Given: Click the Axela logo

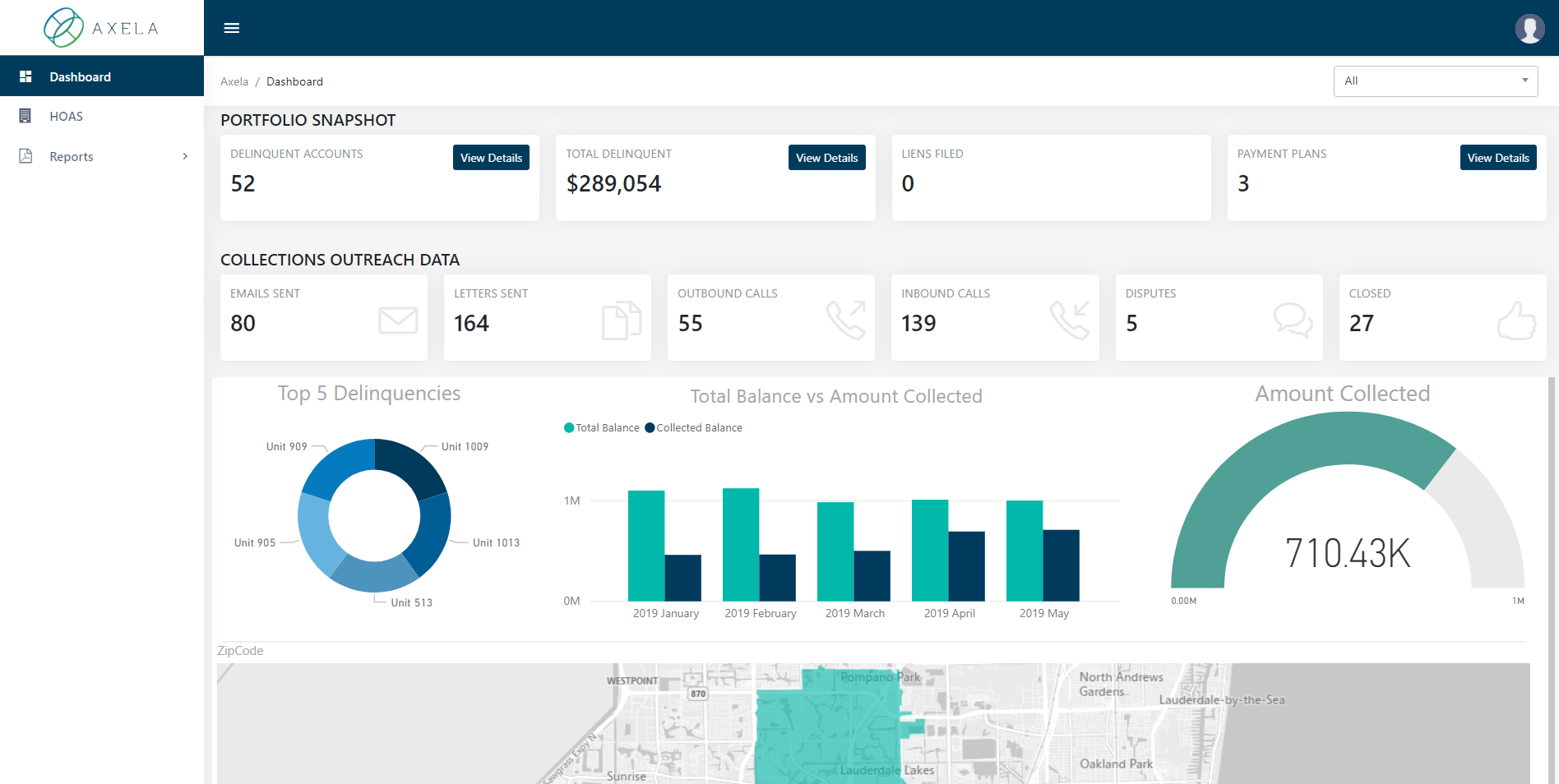Looking at the screenshot, I should (101, 28).
